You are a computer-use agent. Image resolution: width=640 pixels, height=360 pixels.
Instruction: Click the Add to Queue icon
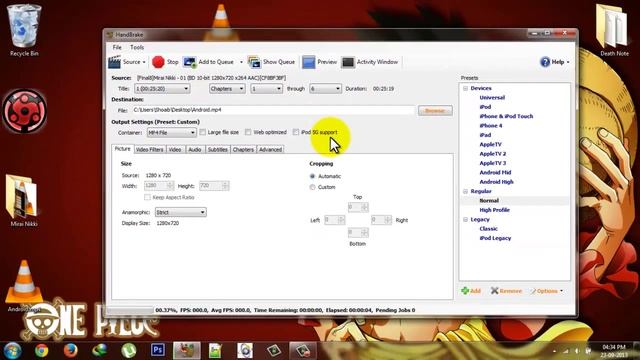190,62
